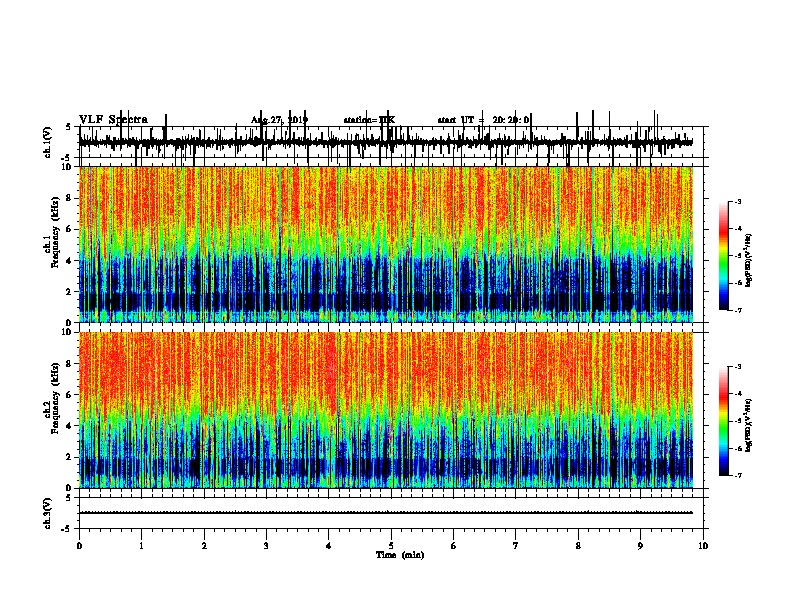This screenshot has height=612, width=792.
Task: Click the ch.1 color scale unit label
Action: click(x=749, y=261)
